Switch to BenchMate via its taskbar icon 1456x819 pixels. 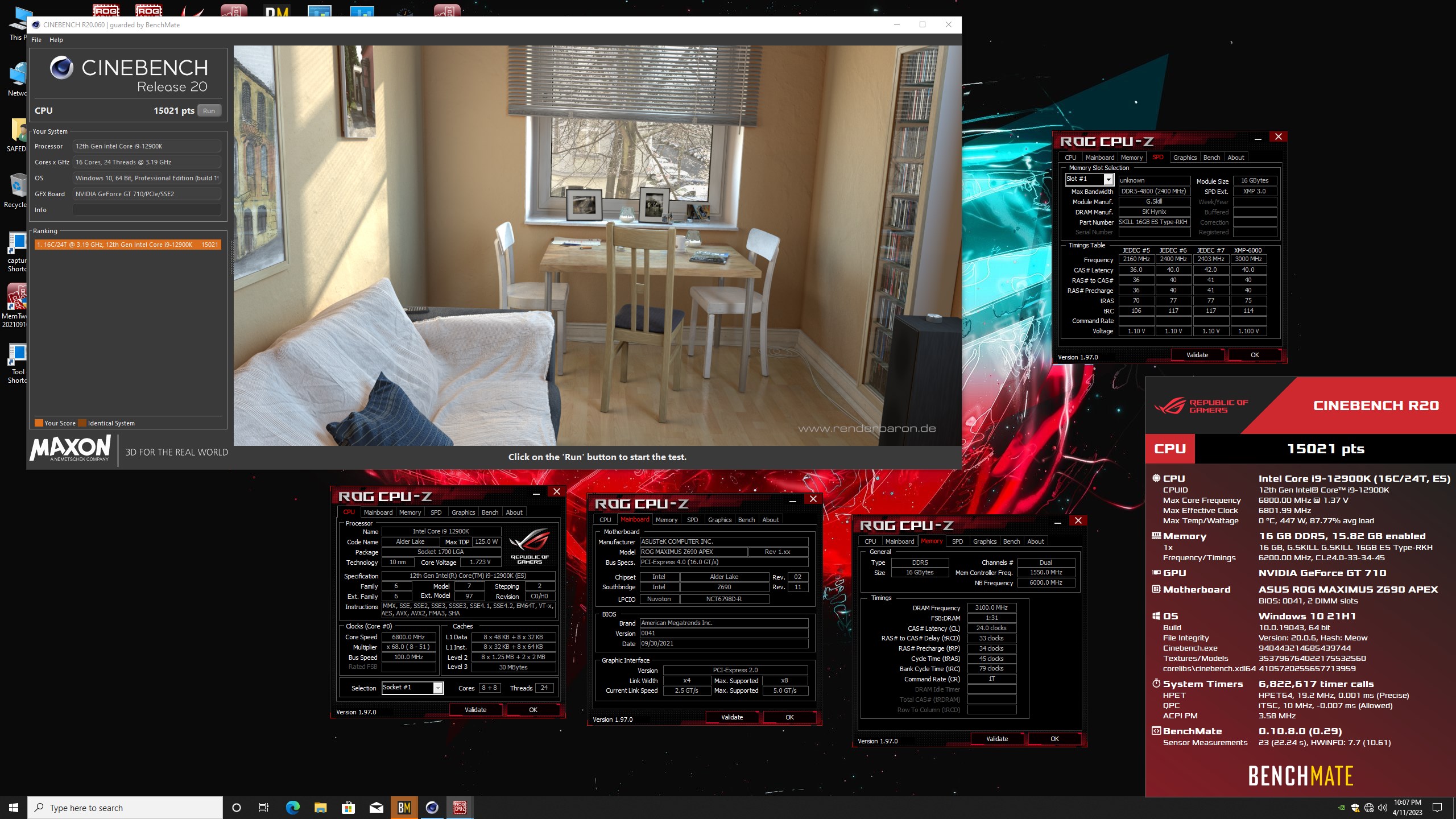click(x=404, y=808)
